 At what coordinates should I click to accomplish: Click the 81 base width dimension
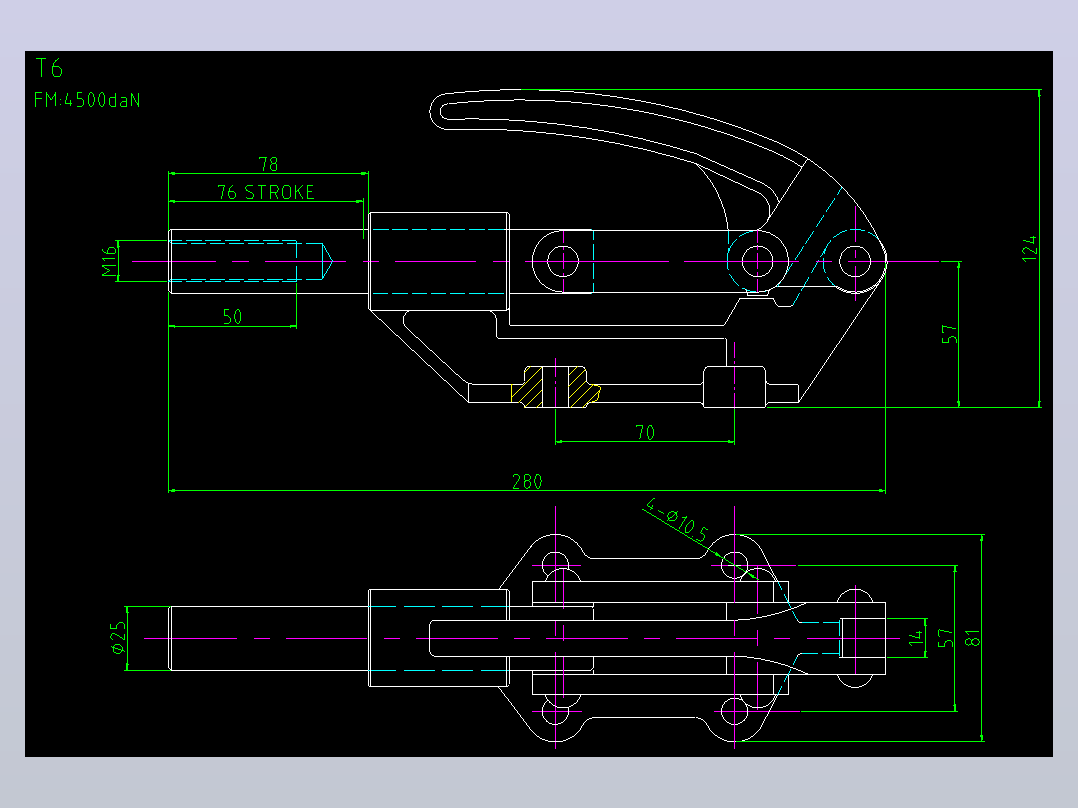(972, 638)
